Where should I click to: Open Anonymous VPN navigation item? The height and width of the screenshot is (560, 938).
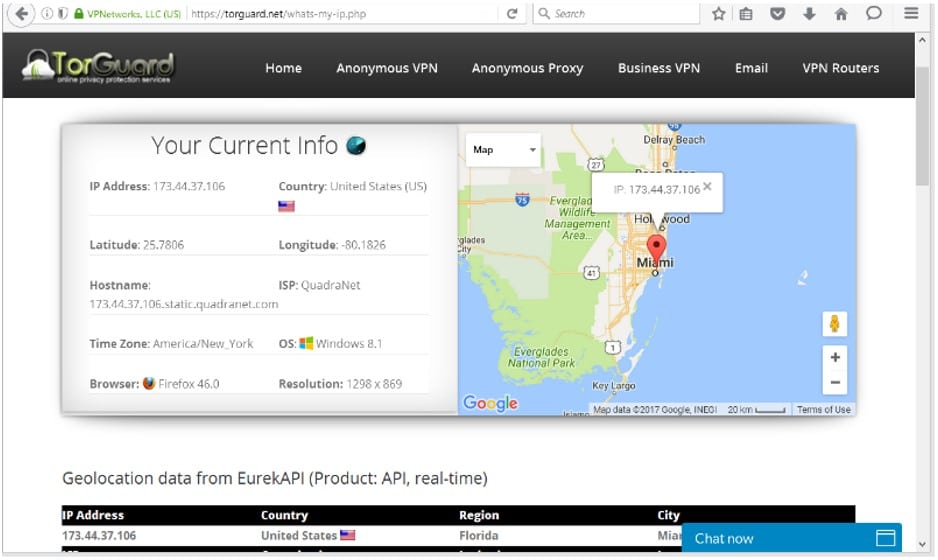click(x=386, y=68)
